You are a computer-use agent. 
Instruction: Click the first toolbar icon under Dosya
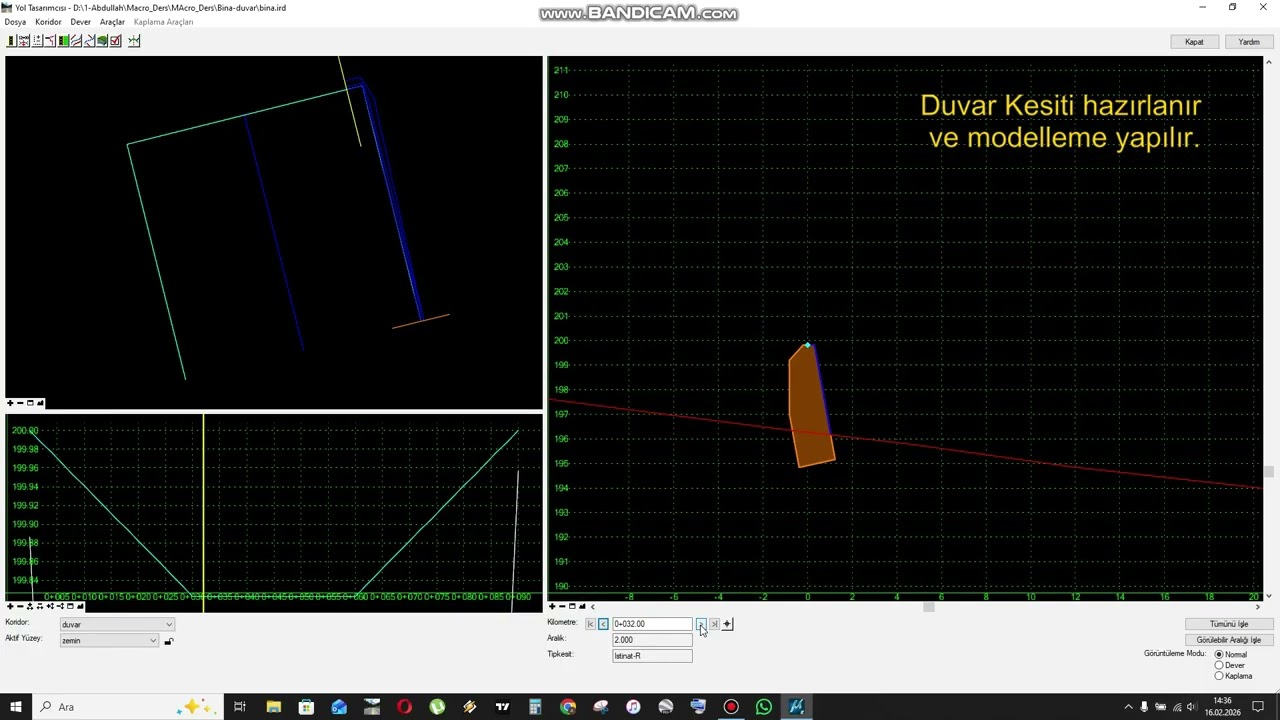pos(11,41)
